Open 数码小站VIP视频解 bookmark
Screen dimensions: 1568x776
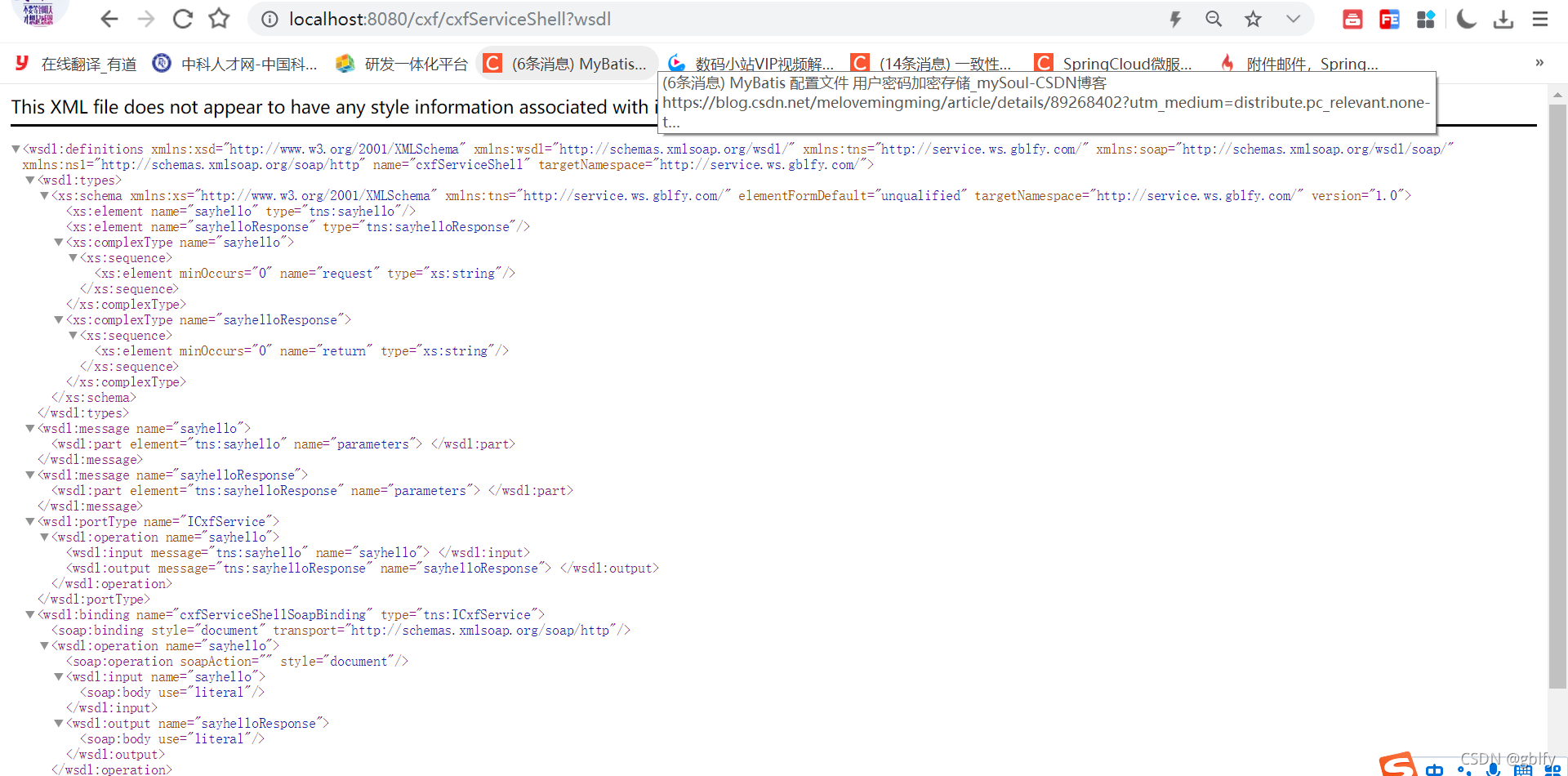tap(751, 63)
